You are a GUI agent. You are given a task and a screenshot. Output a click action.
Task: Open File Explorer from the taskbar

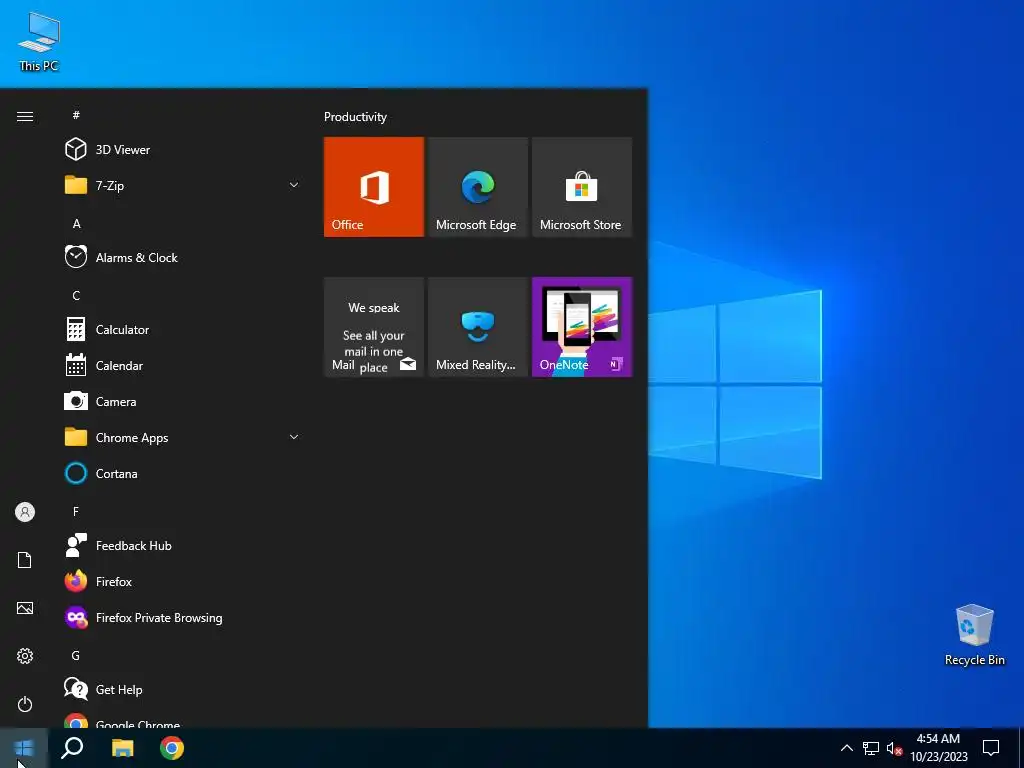[x=122, y=748]
